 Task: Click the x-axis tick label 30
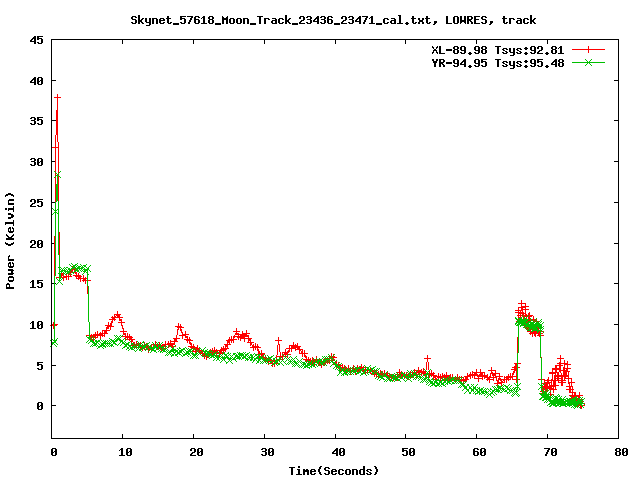point(267,452)
